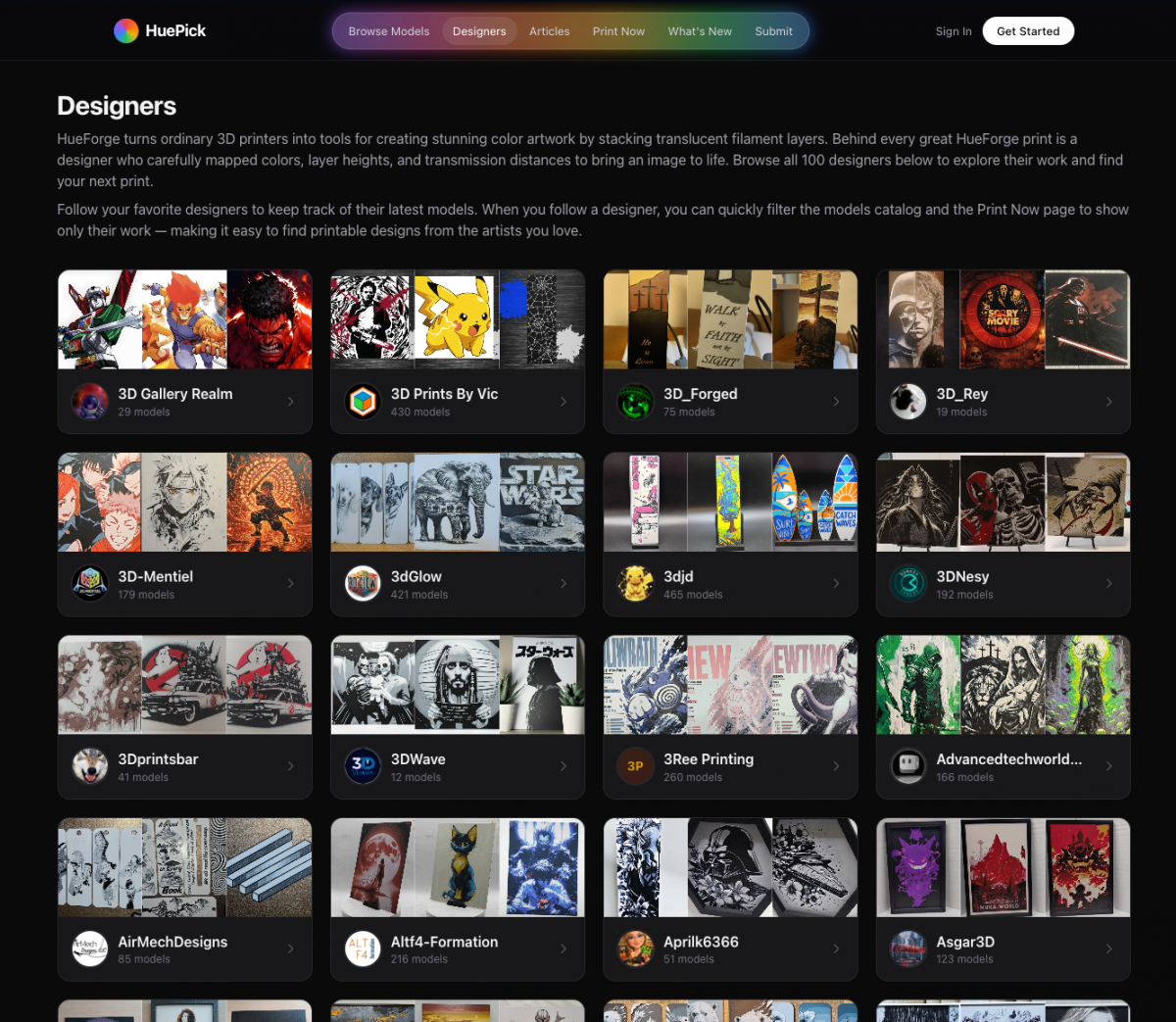The image size is (1176, 1022).
Task: Open the 3dGlow card chevron
Action: pyautogui.click(x=563, y=584)
